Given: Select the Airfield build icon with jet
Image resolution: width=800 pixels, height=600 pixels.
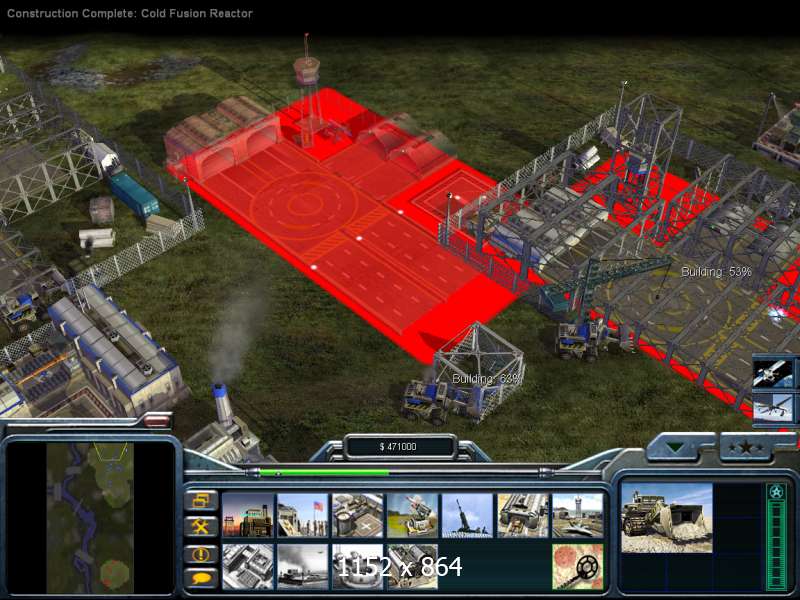Looking at the screenshot, I should pos(578,515).
